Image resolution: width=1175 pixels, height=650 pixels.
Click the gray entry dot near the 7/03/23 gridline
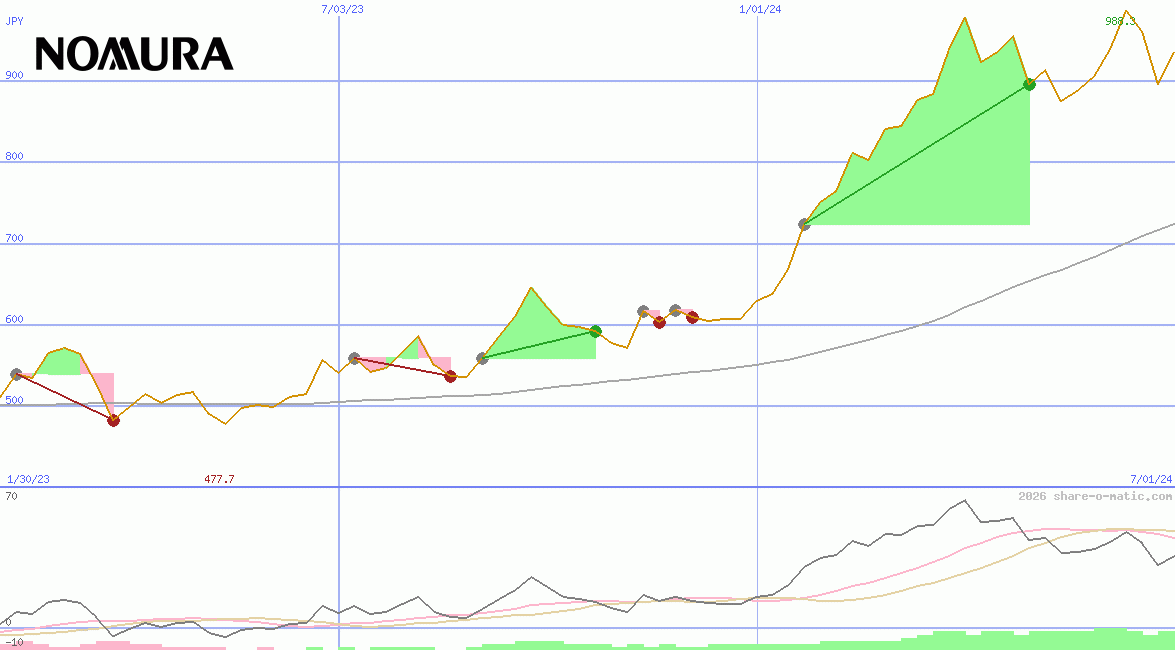tap(352, 356)
